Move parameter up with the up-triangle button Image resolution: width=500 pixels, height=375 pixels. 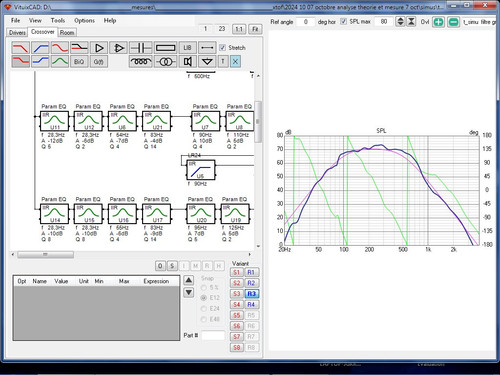[189, 280]
